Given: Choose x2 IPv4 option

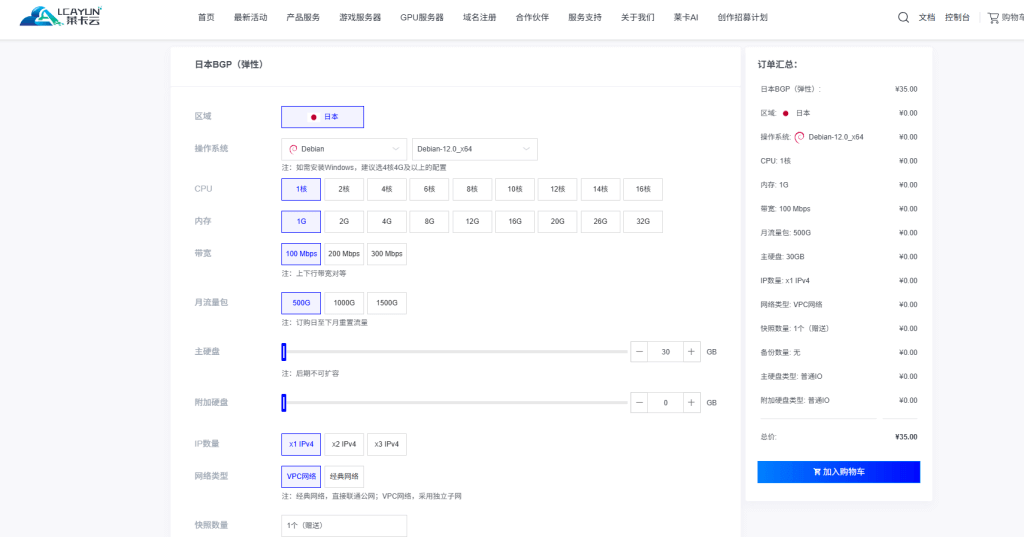Looking at the screenshot, I should (344, 444).
